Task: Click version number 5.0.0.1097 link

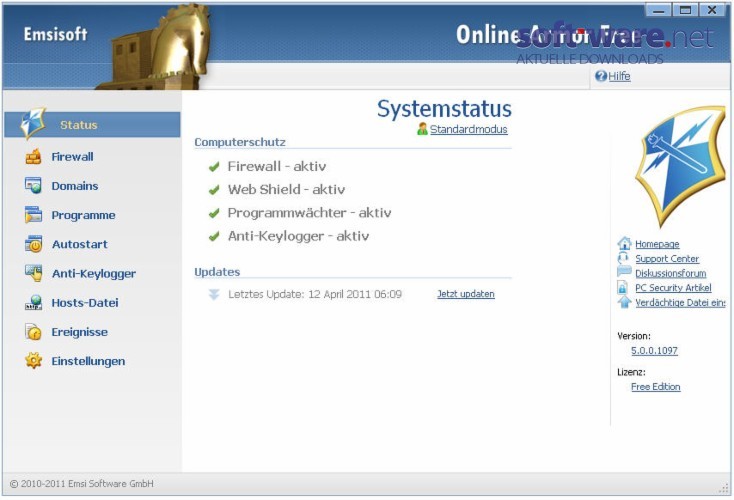Action: coord(654,350)
